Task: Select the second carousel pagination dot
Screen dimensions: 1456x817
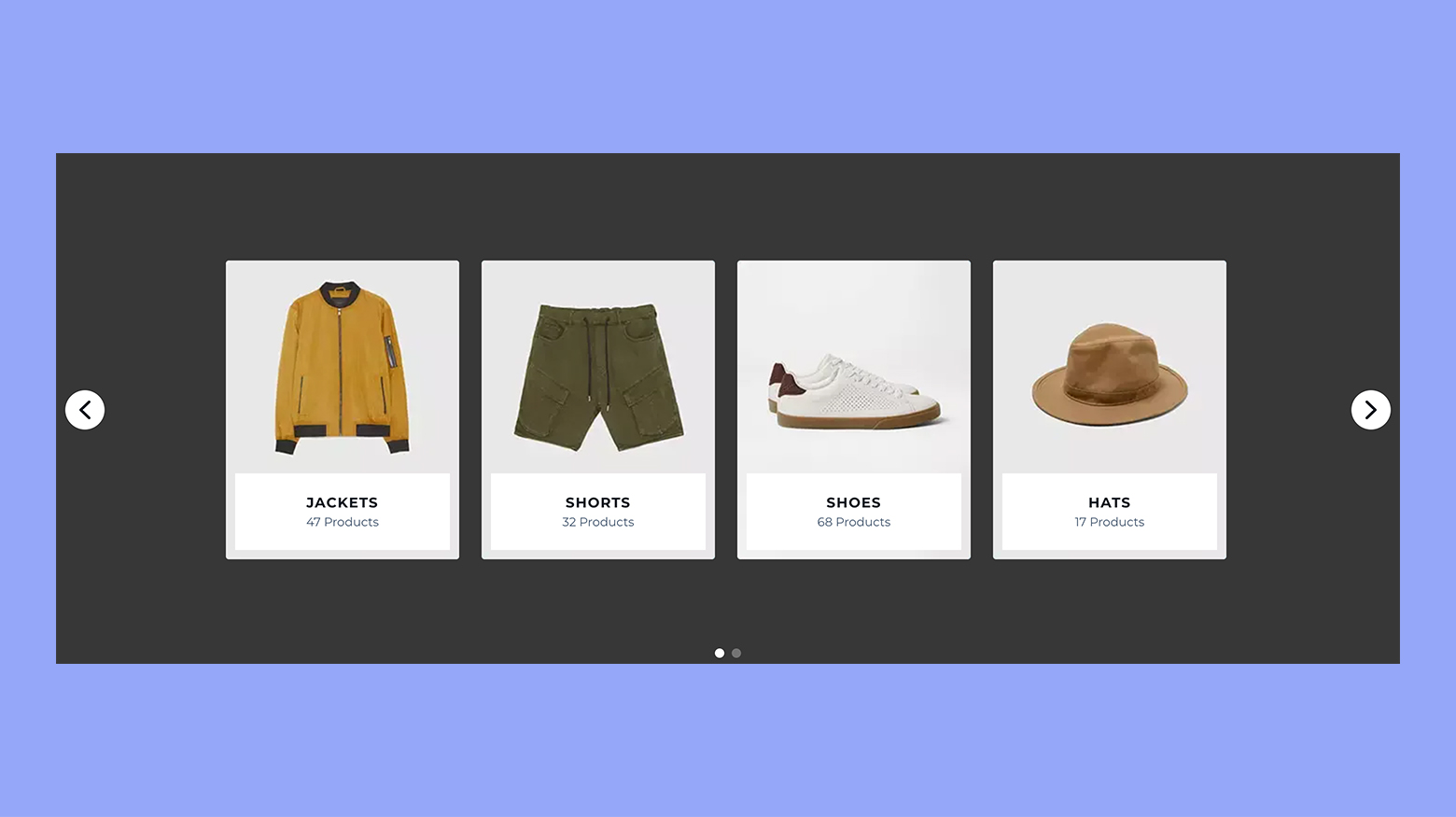Action: point(736,653)
